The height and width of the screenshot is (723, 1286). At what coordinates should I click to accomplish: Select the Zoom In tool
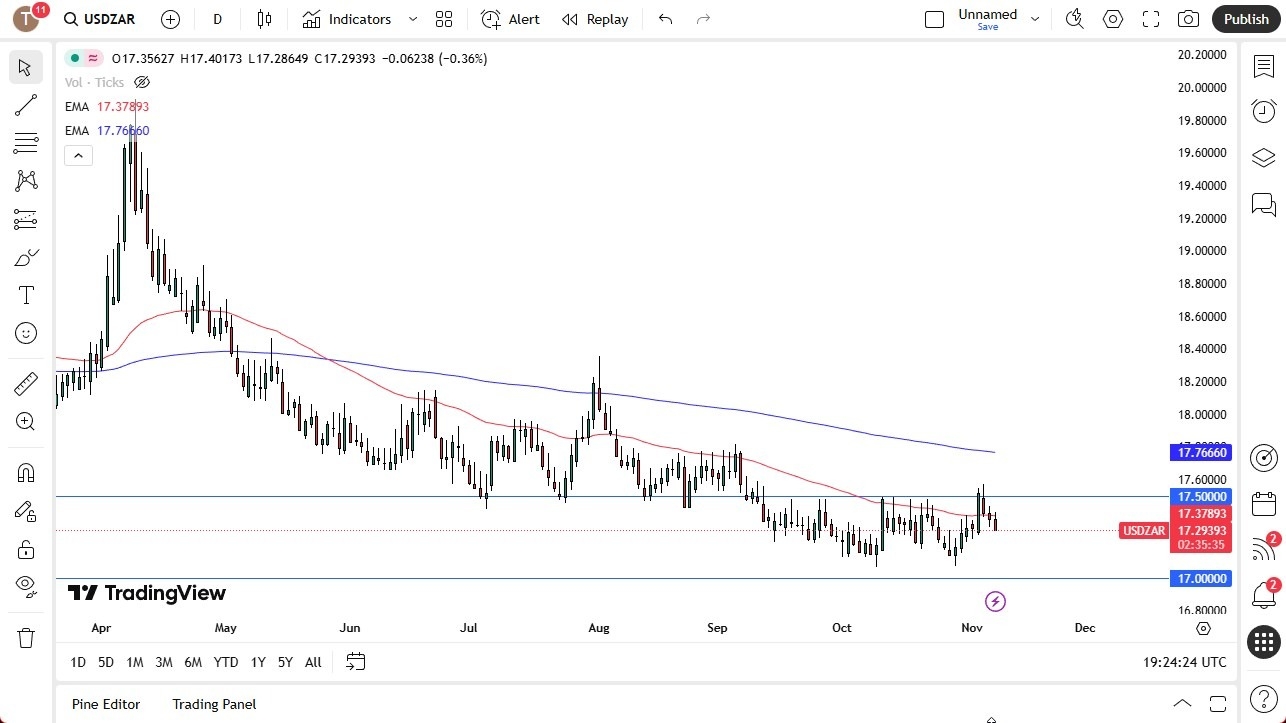point(25,421)
